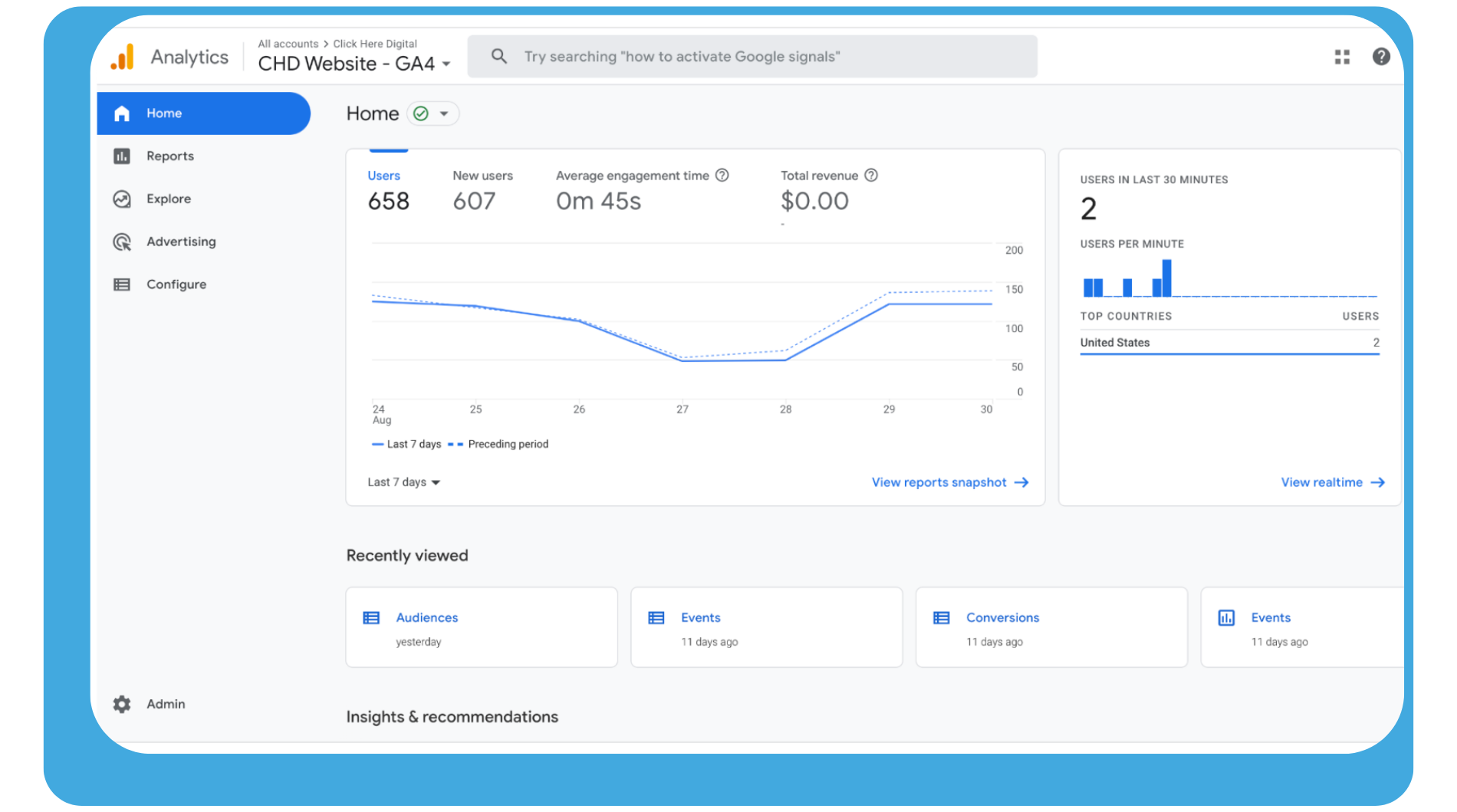Click the Advertising target icon
The image size is (1457, 812).
click(122, 242)
